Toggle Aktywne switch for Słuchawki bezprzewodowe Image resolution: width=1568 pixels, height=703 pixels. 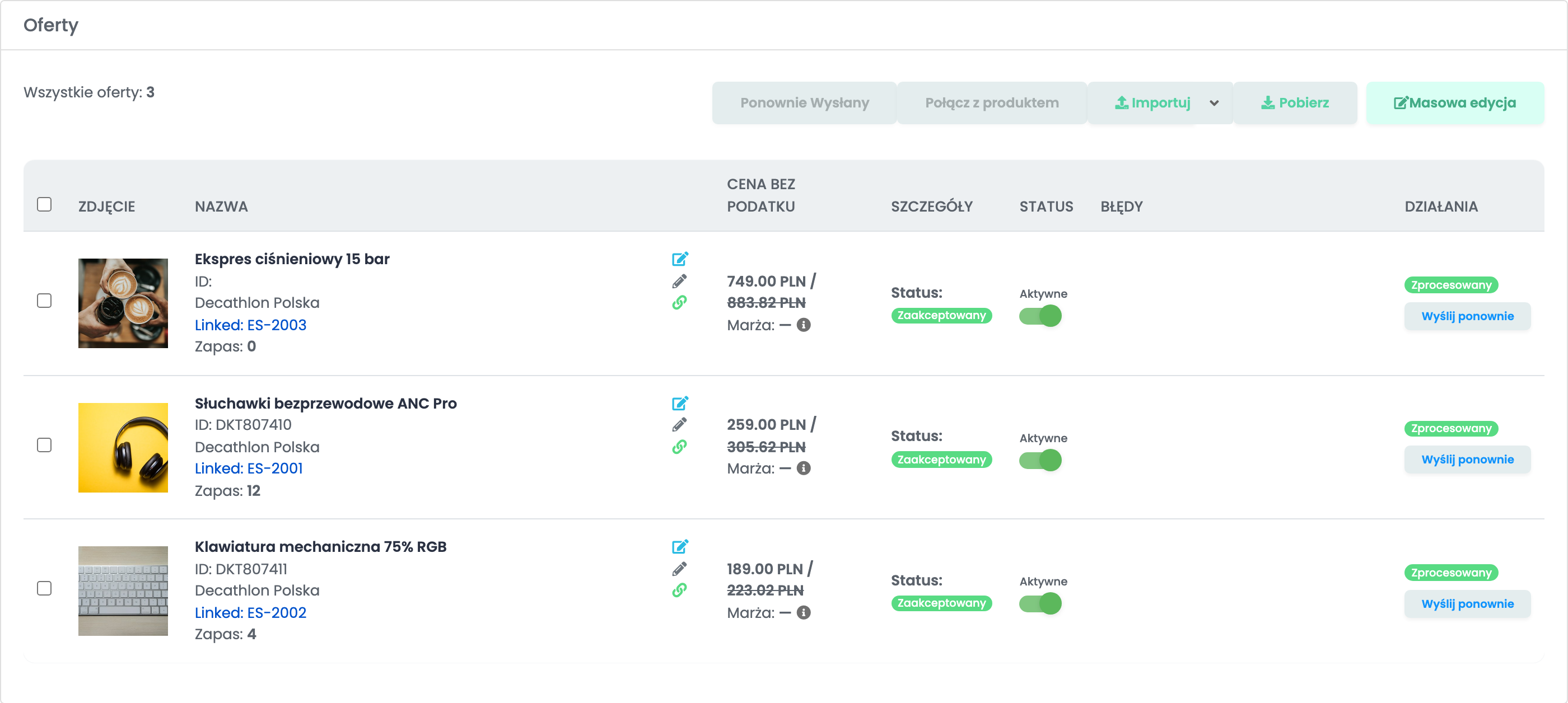(1040, 460)
